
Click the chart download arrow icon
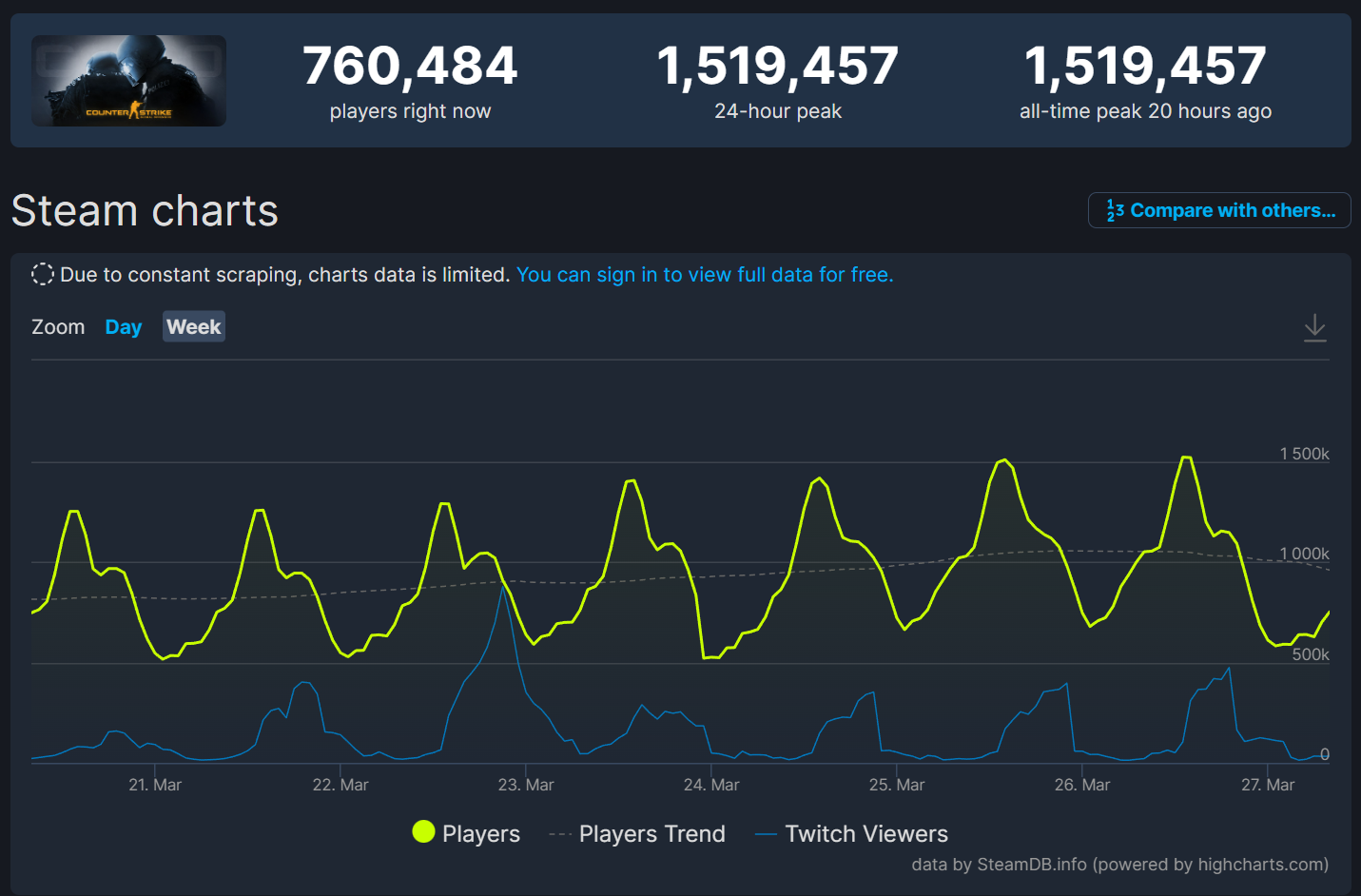click(x=1315, y=326)
